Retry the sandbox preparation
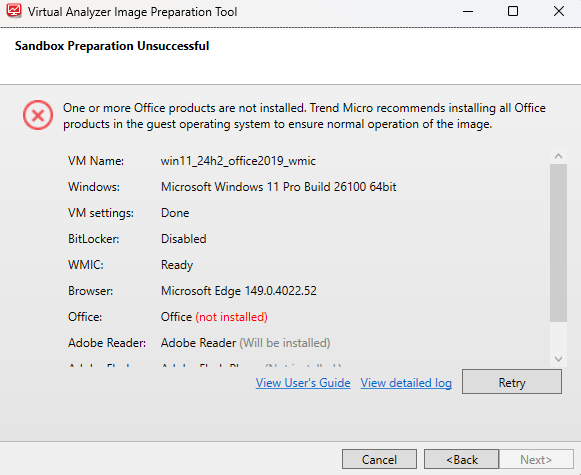 coord(512,382)
